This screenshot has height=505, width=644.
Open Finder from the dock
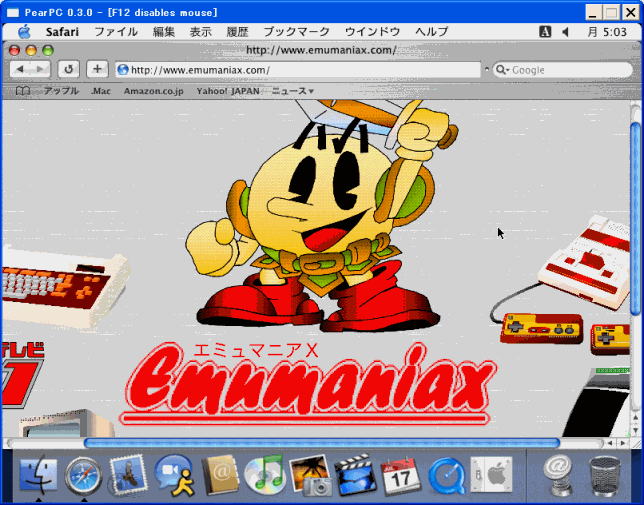37,473
